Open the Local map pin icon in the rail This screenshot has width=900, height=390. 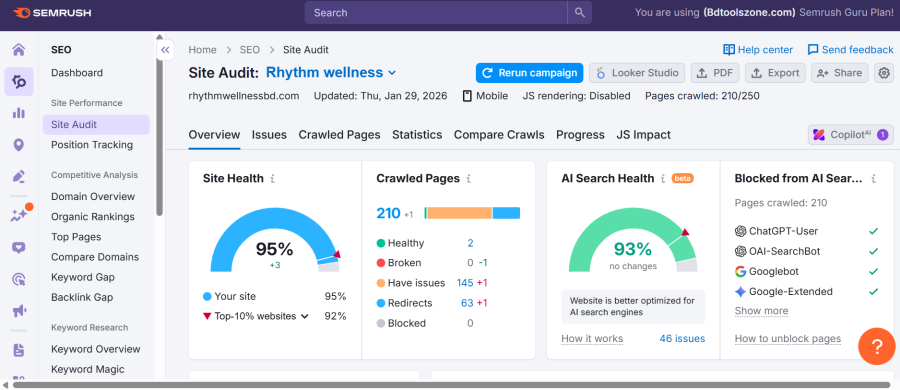click(x=18, y=145)
